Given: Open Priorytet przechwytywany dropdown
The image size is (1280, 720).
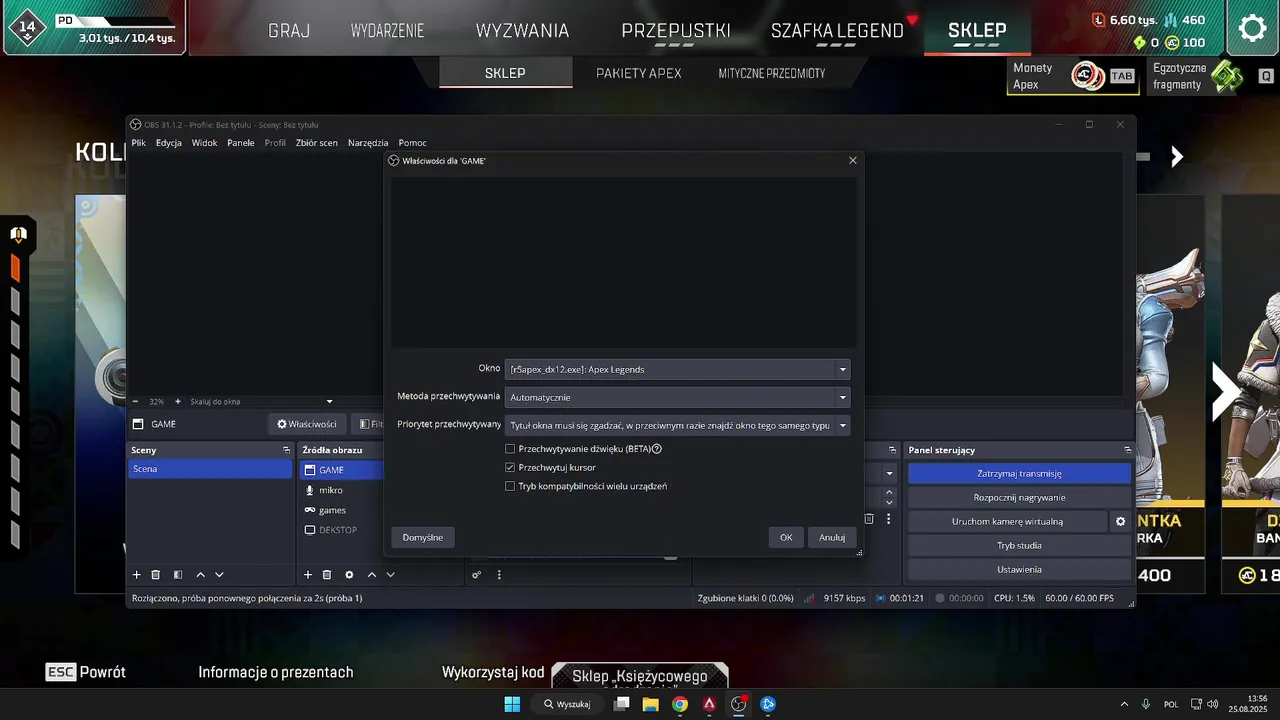Looking at the screenshot, I should click(x=677, y=425).
